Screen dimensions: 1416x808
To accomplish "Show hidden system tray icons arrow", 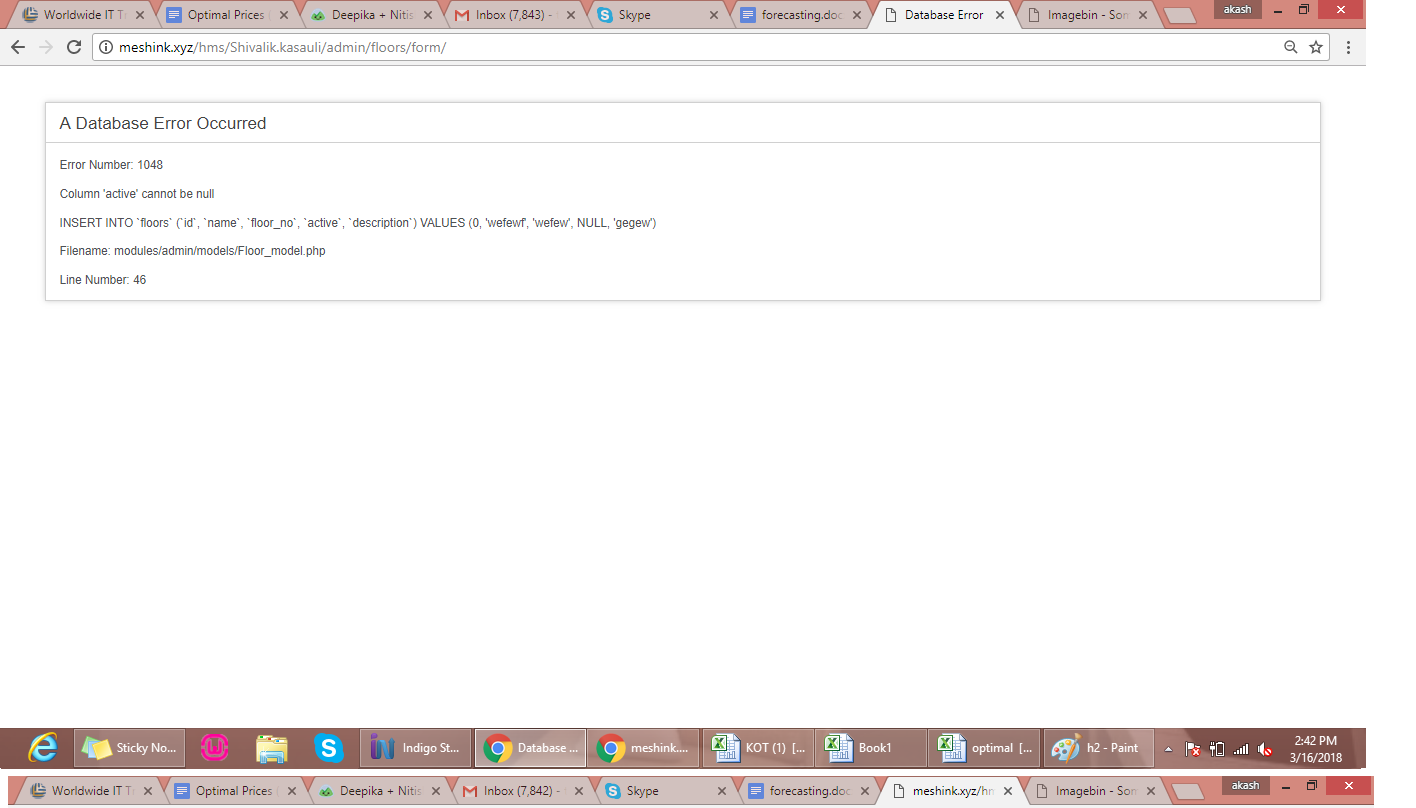I will tap(1168, 748).
